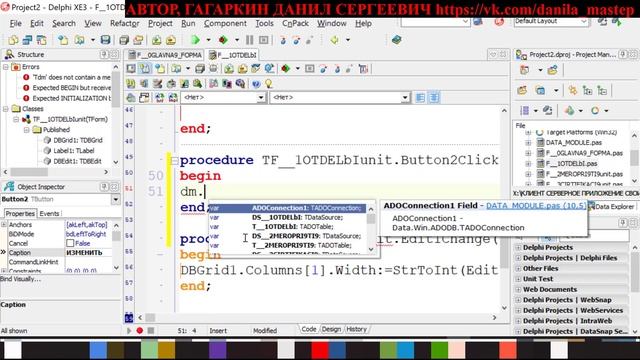Click the magnifier search icon in CnPack toolbar
The width and height of the screenshot is (640, 360).
(198, 84)
